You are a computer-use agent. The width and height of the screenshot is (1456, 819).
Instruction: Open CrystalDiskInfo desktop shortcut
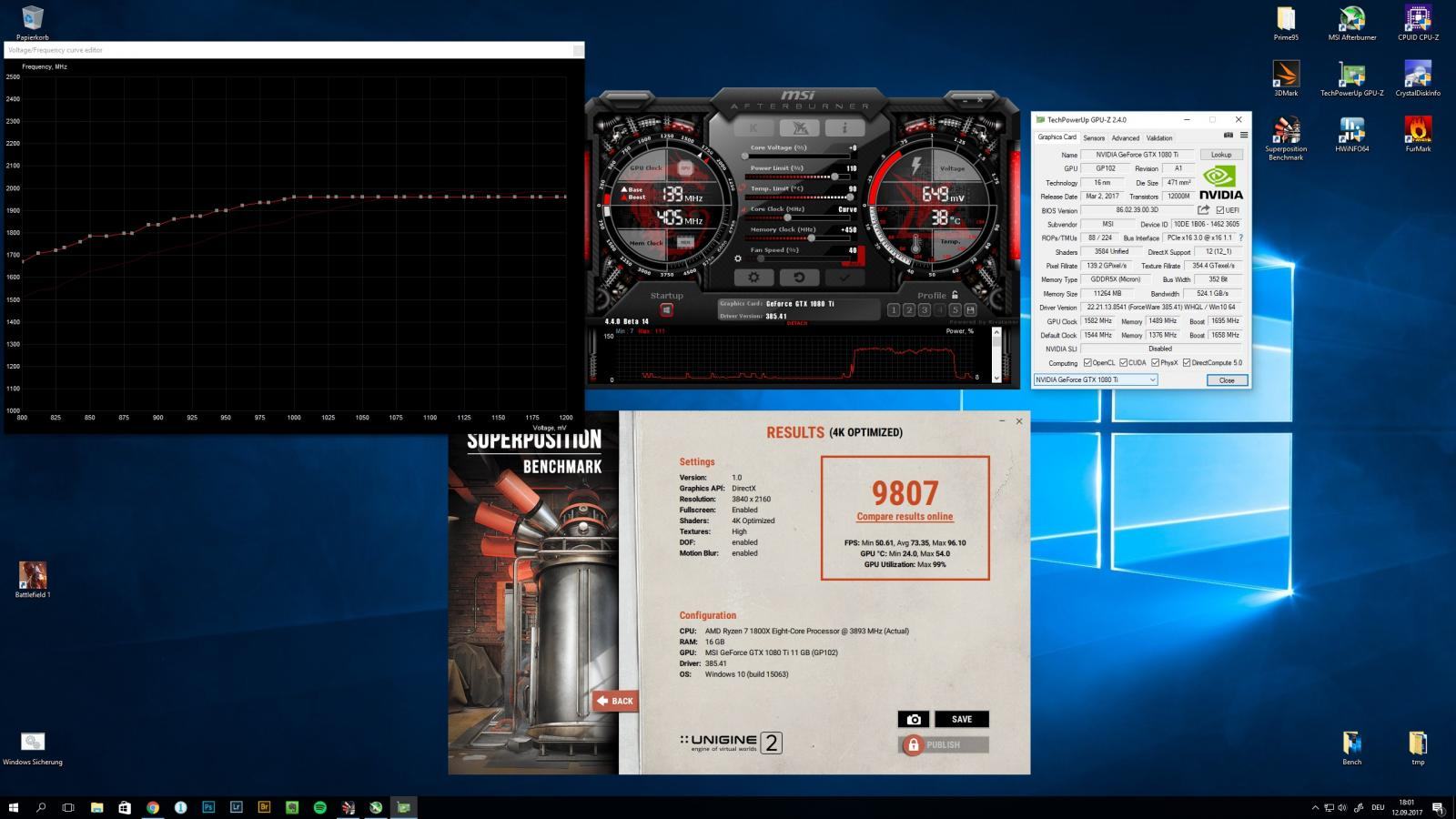[1418, 78]
